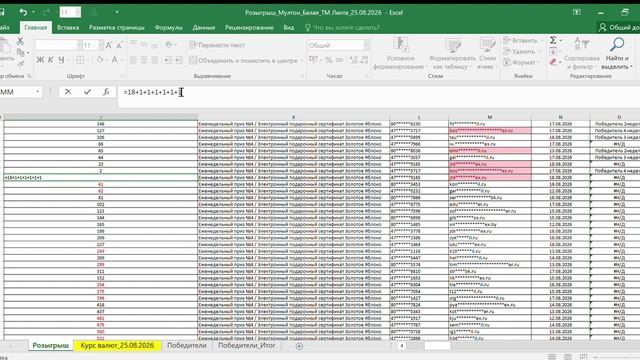Click the Increase Decimal icon
Image resolution: width=640 pixels, height=360 pixels.
[353, 60]
